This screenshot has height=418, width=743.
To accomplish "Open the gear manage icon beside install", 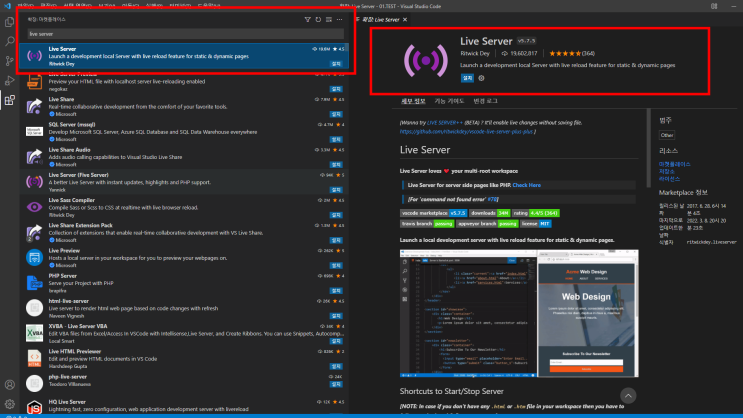I will (x=481, y=78).
